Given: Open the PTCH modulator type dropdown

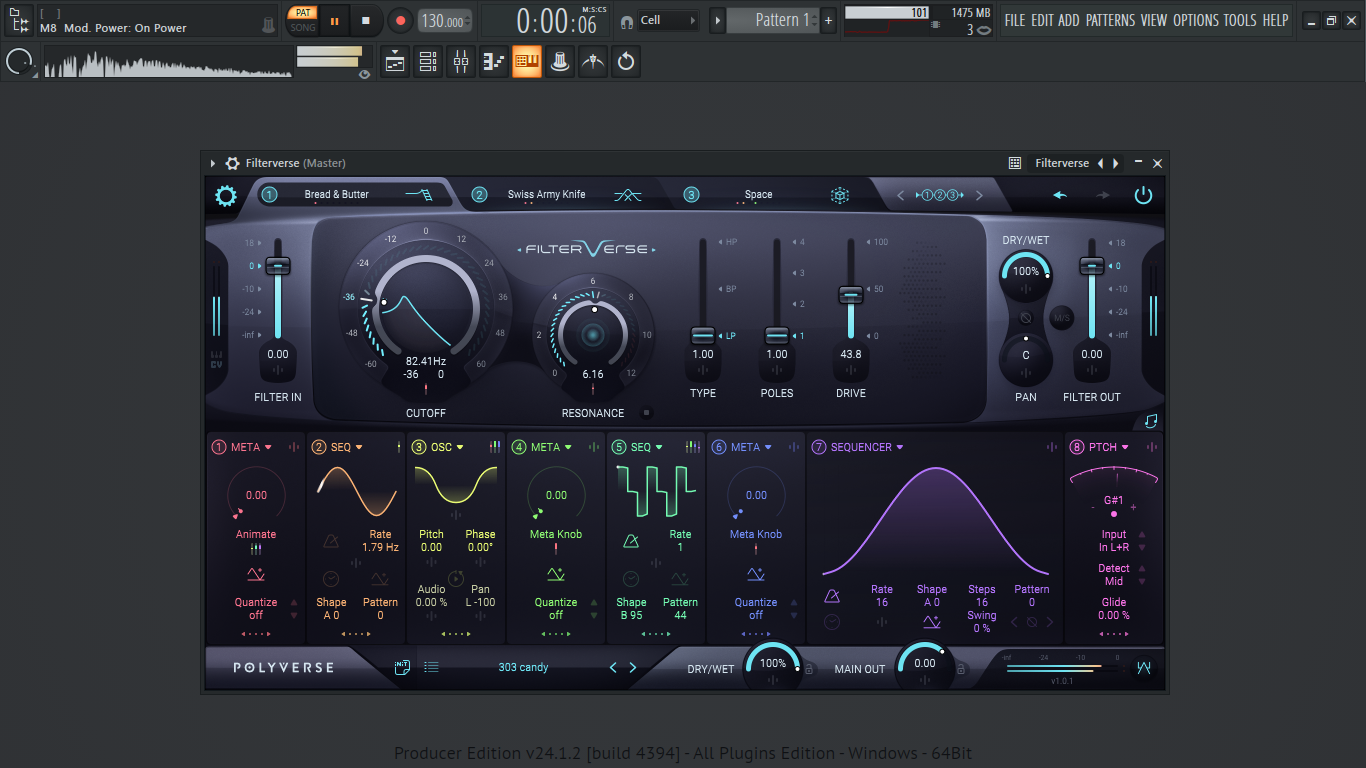Looking at the screenshot, I should (x=1125, y=448).
